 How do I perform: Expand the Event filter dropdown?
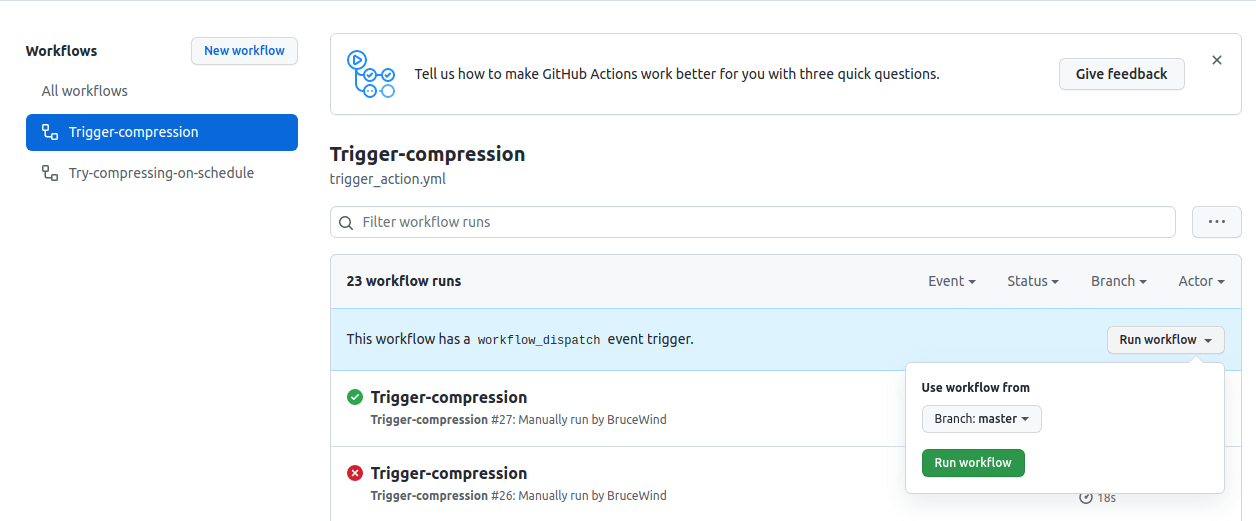point(951,281)
